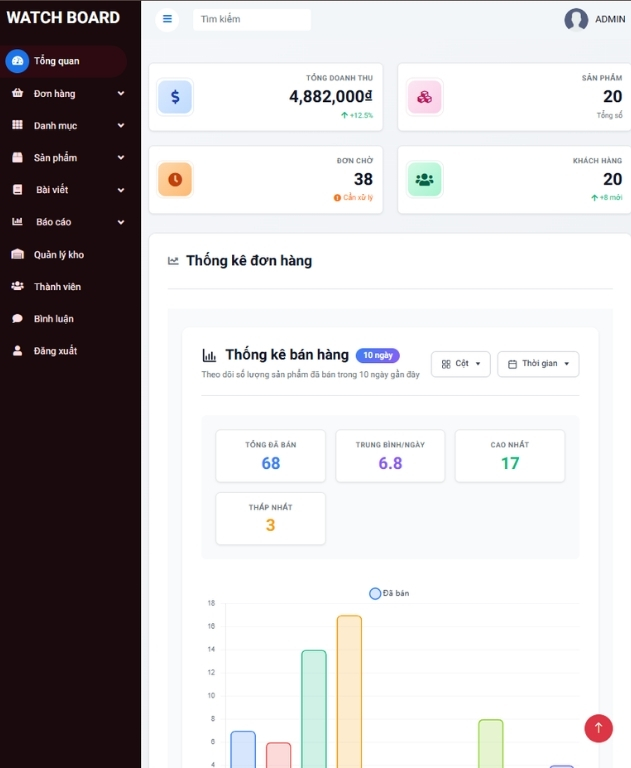Open the Thời gian period dropdown
The width and height of the screenshot is (631, 768).
tap(538, 364)
